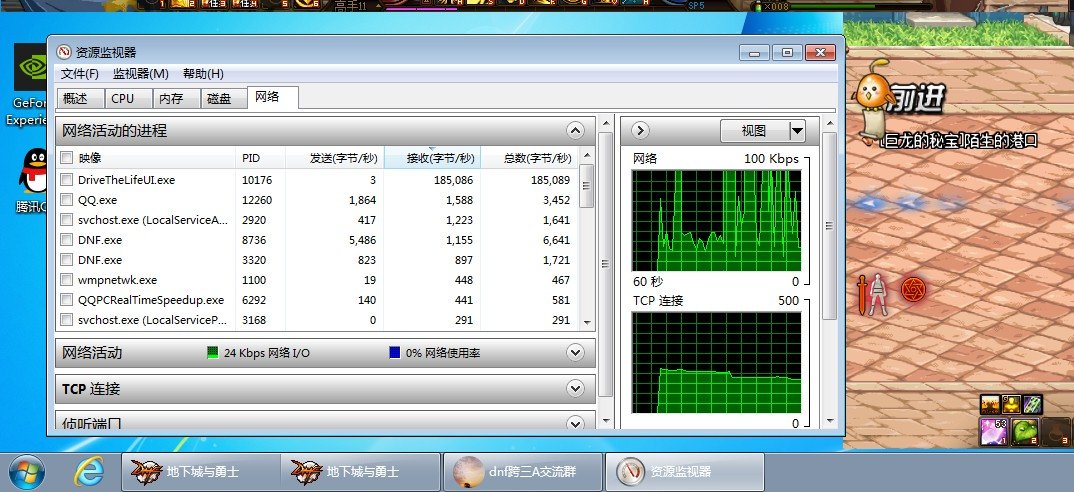Sort by 接收(字节/秒) column header
Screen dimensions: 1074x492
(432, 158)
